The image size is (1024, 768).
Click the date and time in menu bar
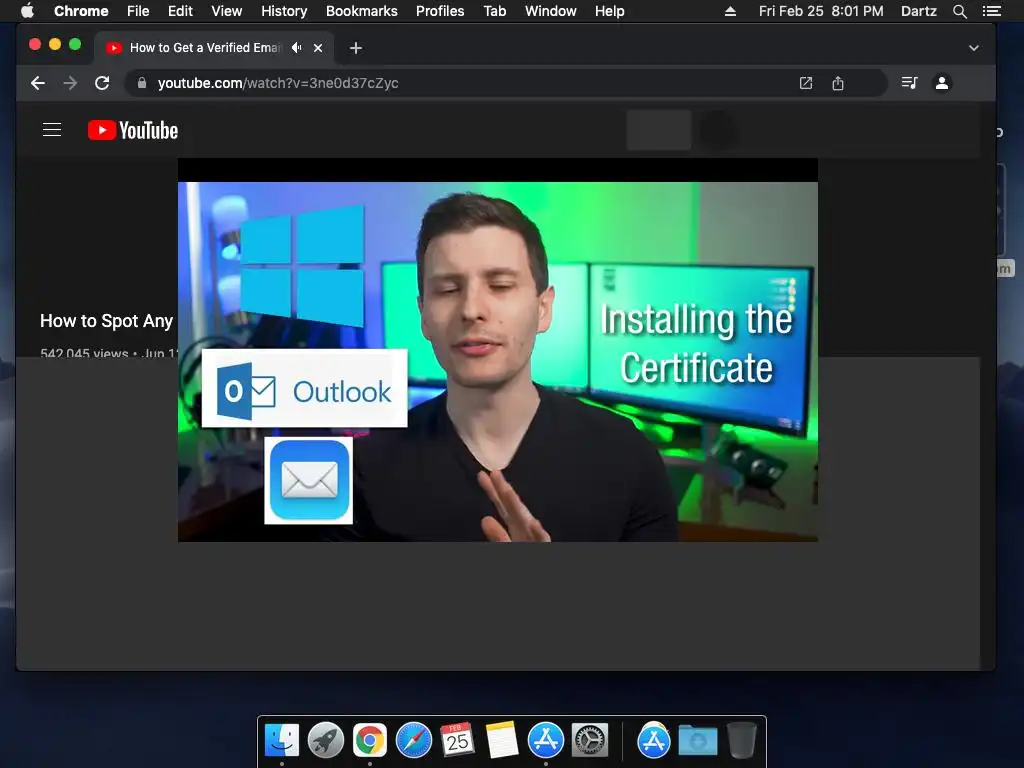821,11
